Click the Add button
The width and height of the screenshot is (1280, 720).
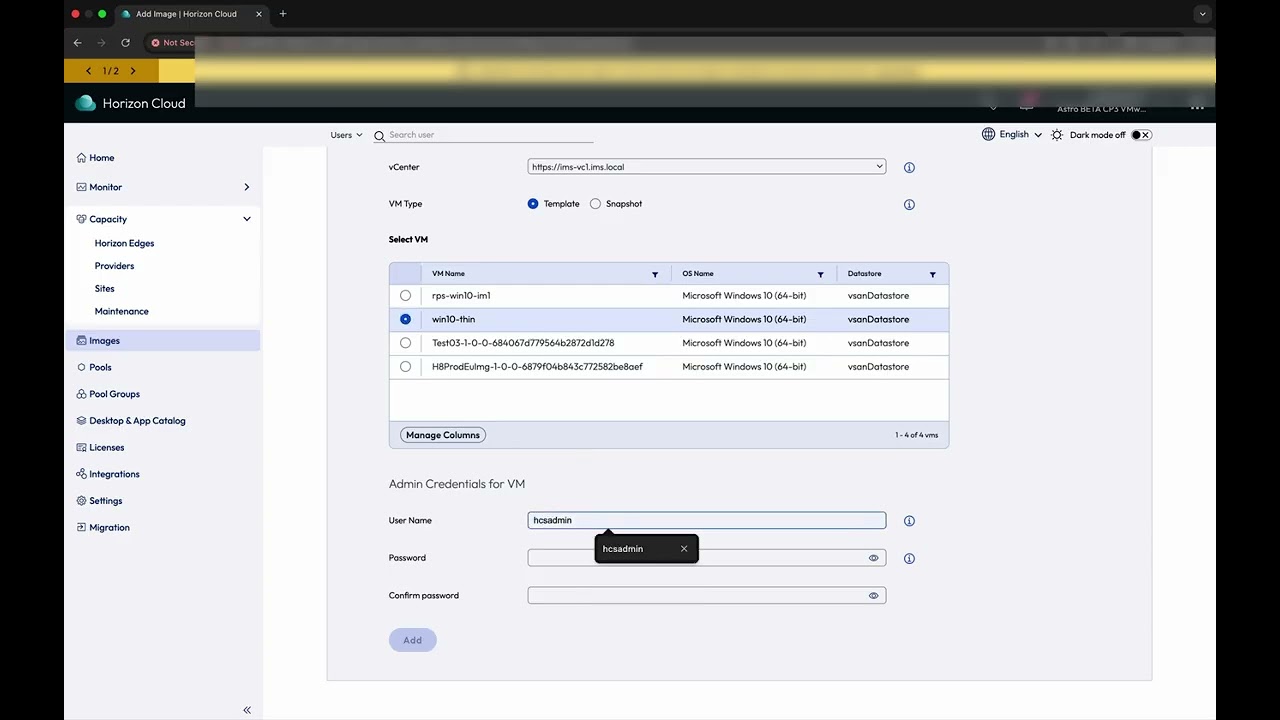click(412, 640)
